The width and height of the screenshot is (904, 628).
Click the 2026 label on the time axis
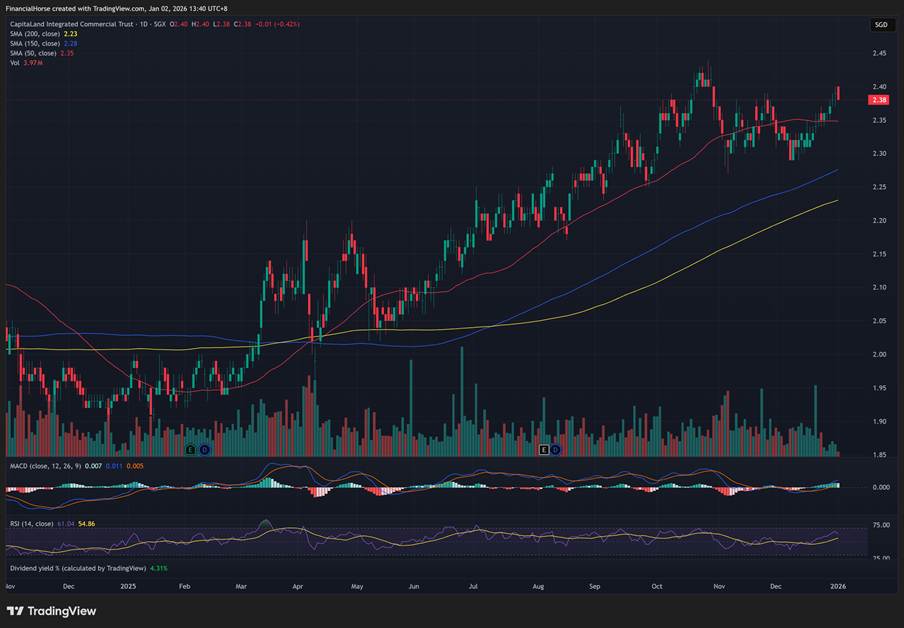pos(838,586)
